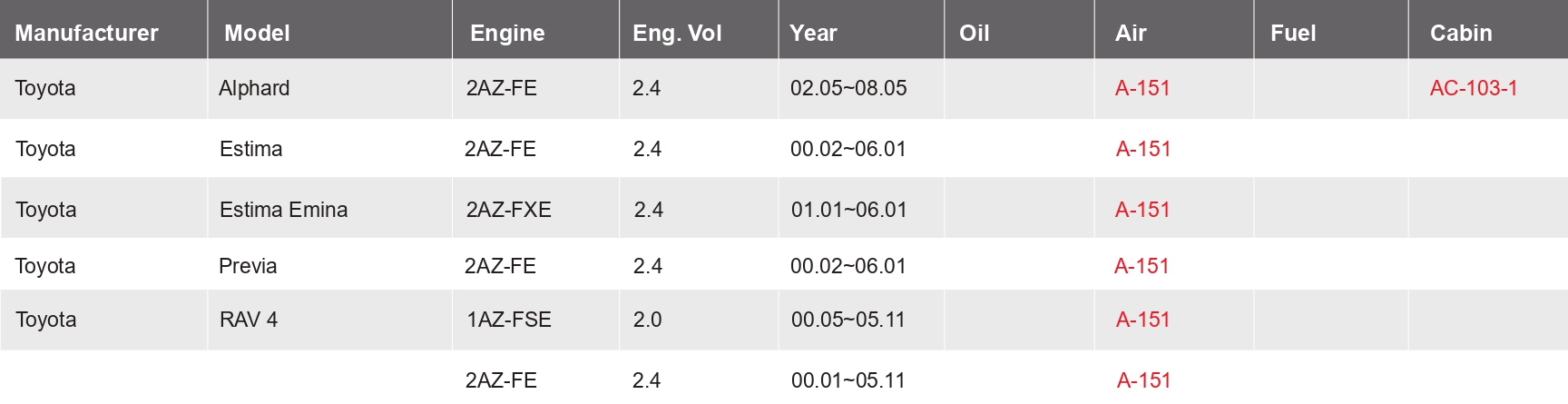Open the A-151 link for RAV 4 1AZ-FSE
Viewport: 1568px width, 404px height.
point(1142,320)
